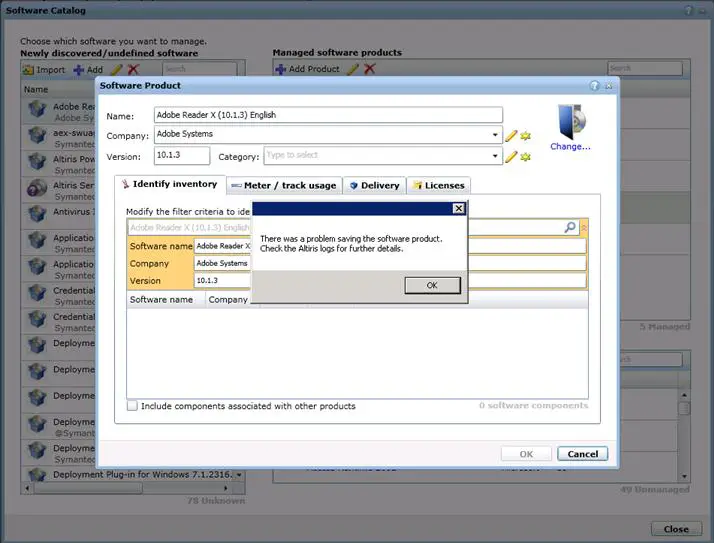Close the error message box with X
This screenshot has height=543, width=714.
coord(459,208)
